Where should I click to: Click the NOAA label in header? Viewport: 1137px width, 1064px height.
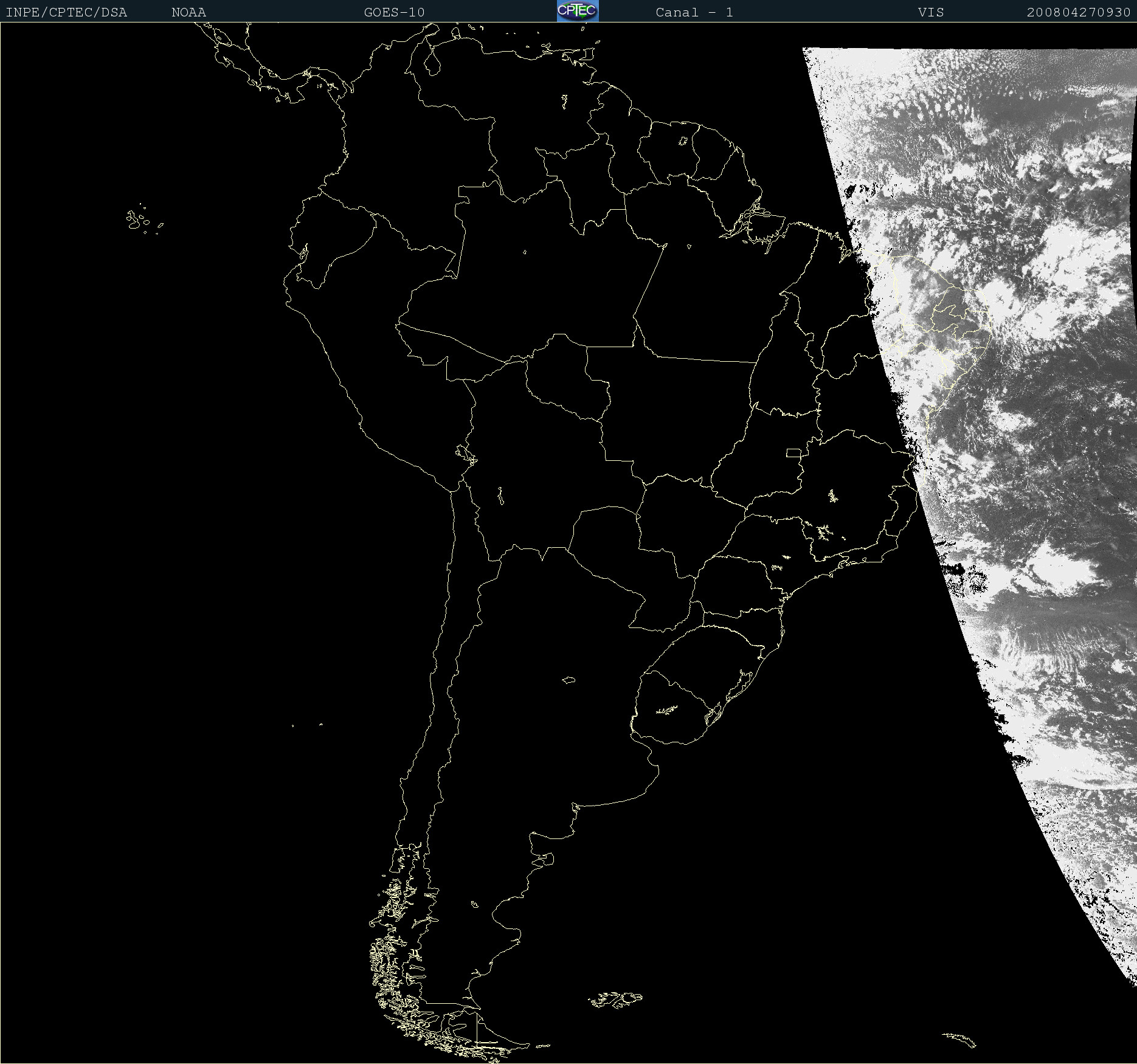point(188,12)
